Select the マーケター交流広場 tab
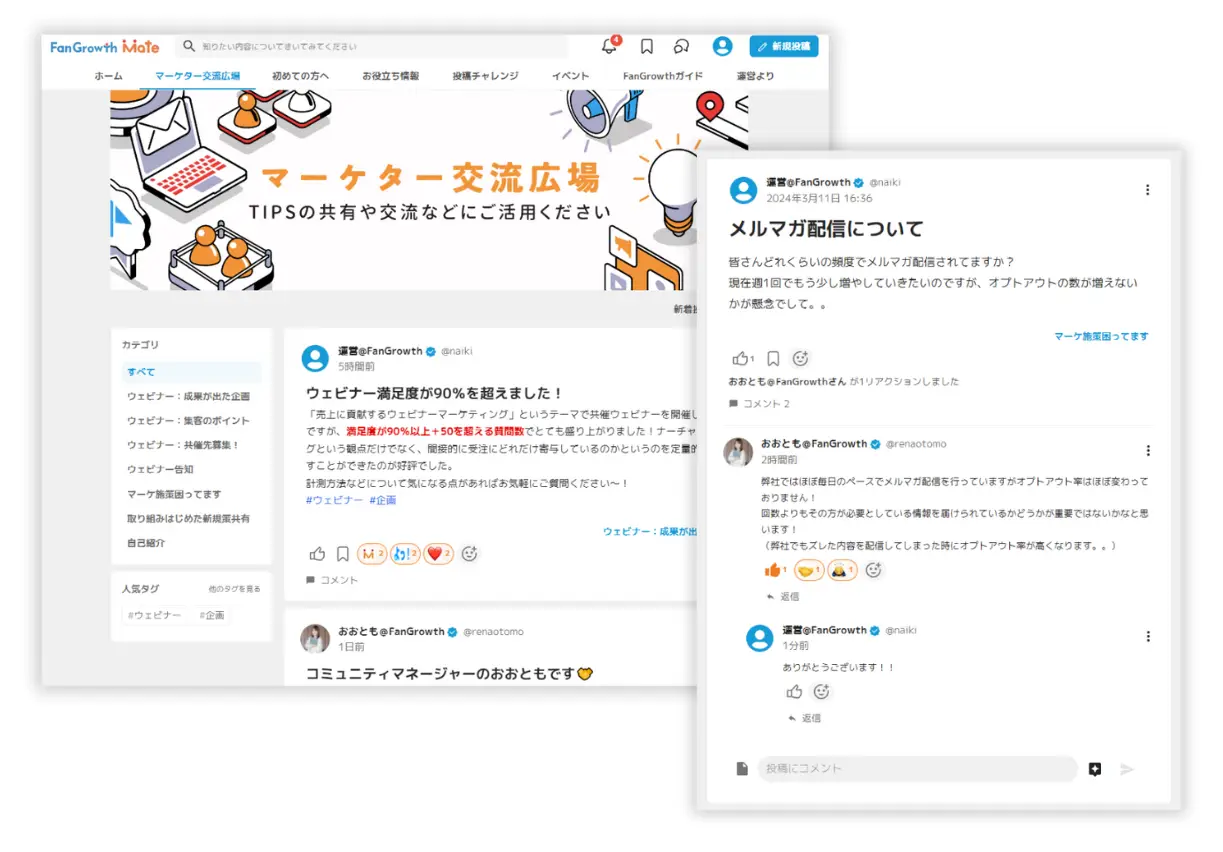This screenshot has height=852, width=1223. coord(197,76)
